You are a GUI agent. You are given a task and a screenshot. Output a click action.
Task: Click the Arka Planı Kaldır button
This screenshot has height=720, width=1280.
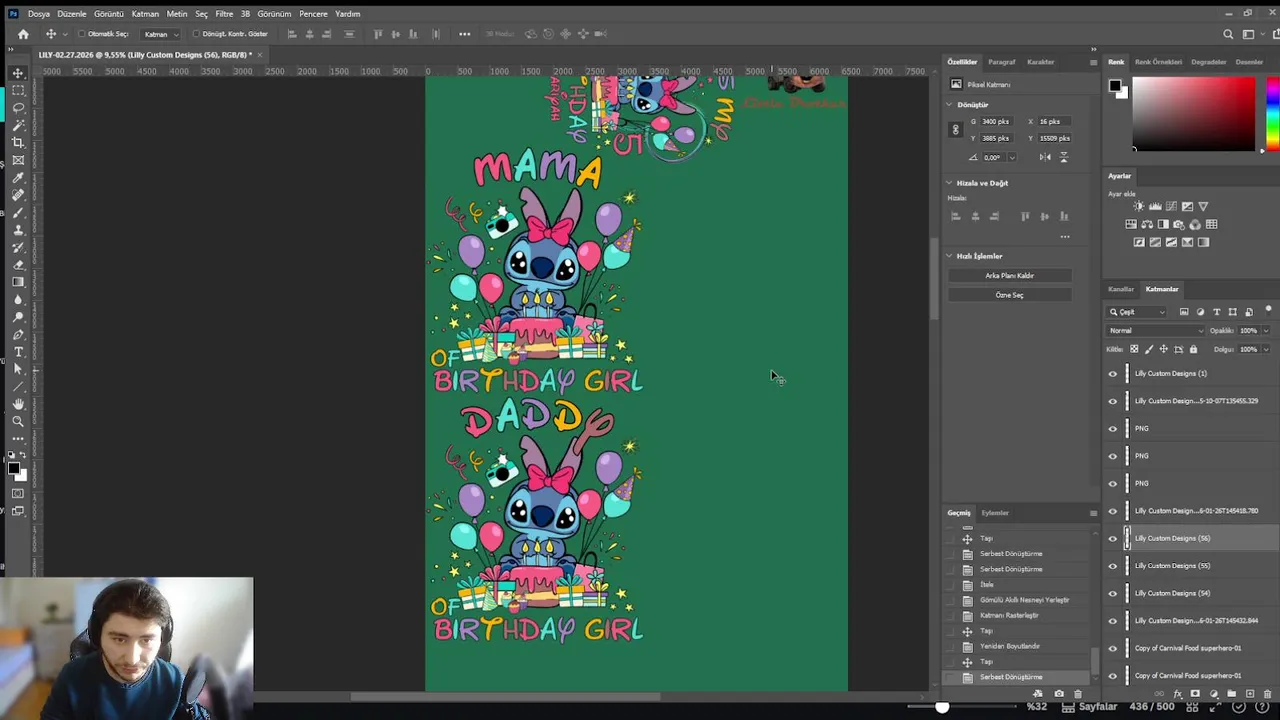tap(1009, 276)
